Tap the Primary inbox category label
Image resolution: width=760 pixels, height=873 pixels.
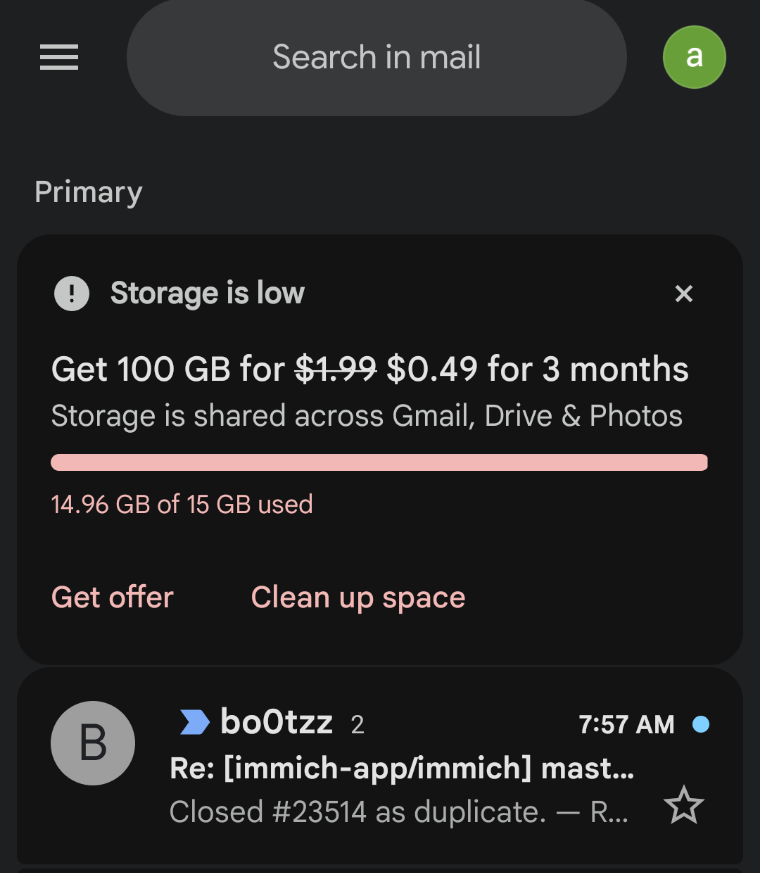click(x=88, y=192)
